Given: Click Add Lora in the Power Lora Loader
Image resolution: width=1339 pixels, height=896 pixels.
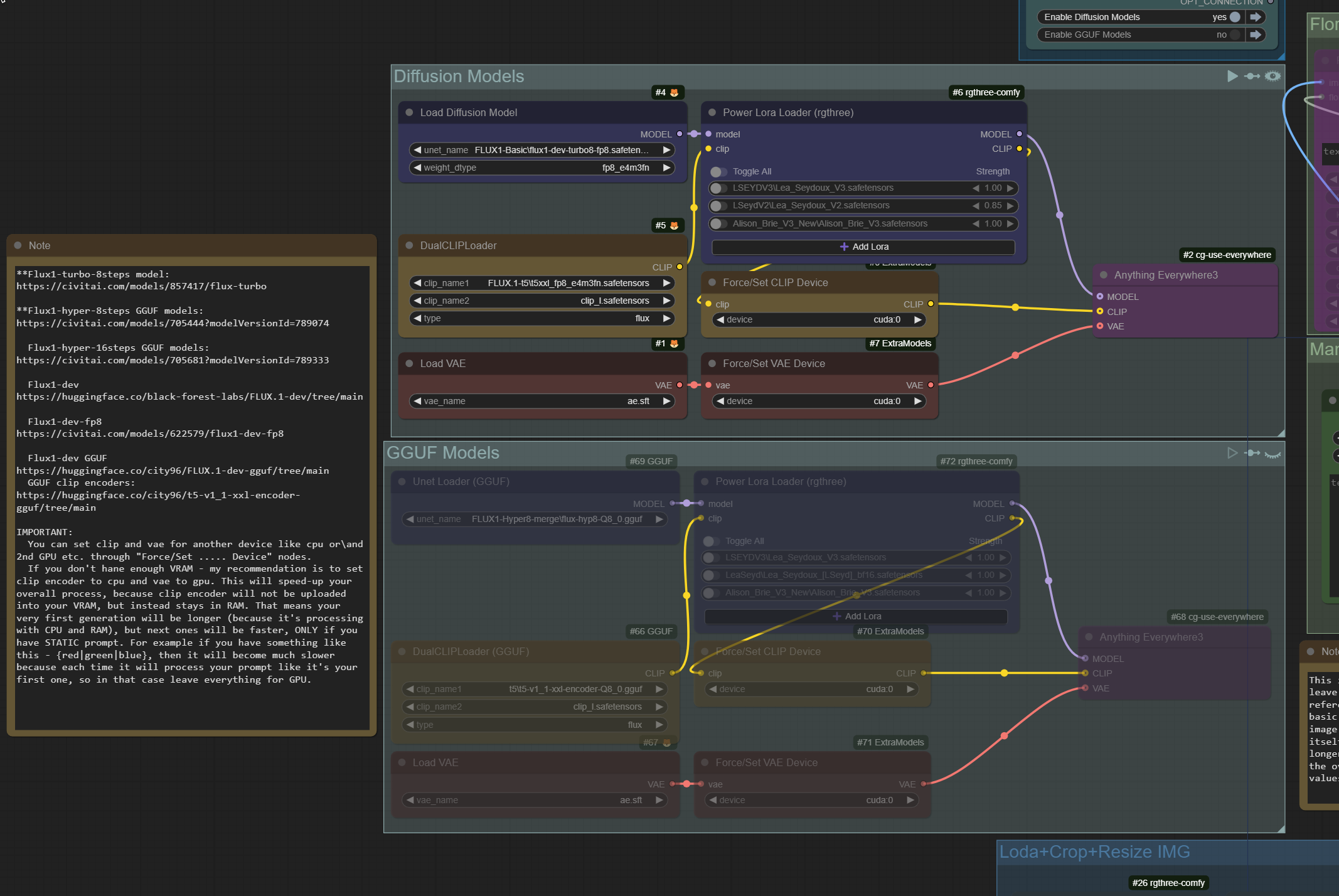Looking at the screenshot, I should [x=863, y=247].
